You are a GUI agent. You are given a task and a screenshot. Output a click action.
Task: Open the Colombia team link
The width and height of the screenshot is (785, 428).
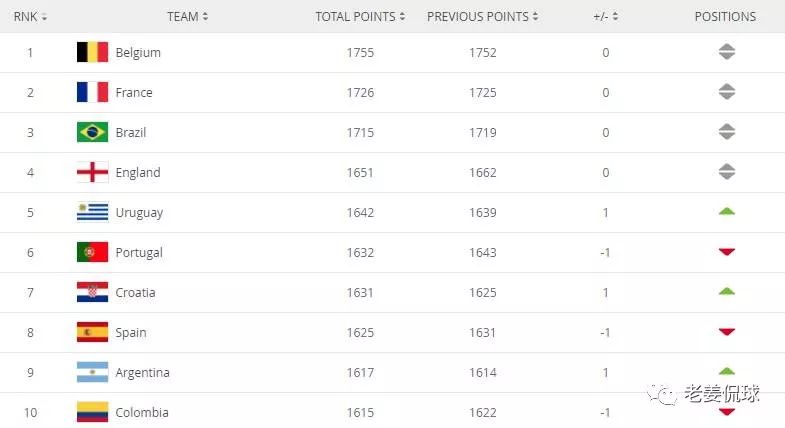point(142,412)
